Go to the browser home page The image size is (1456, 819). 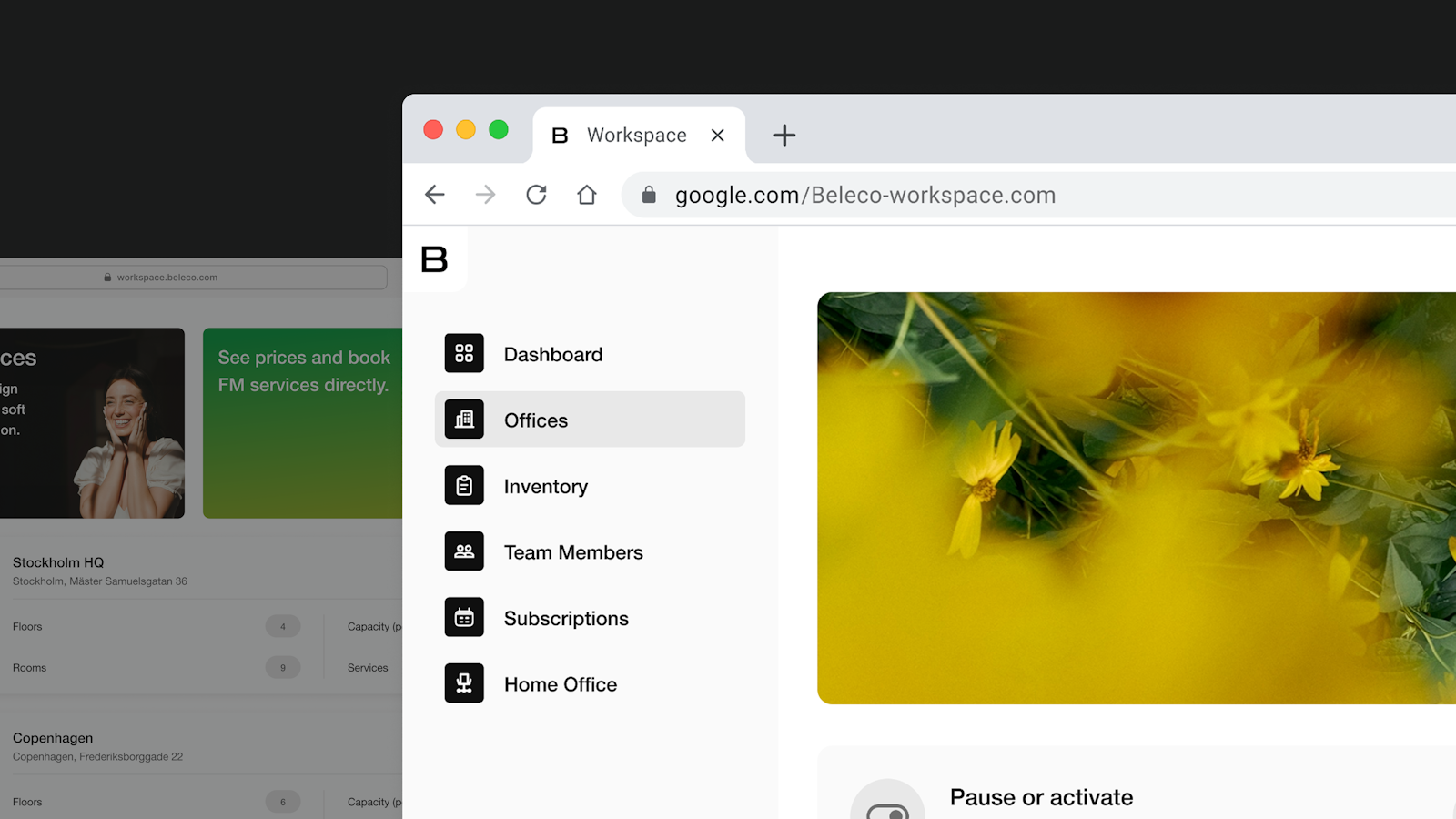tap(587, 195)
